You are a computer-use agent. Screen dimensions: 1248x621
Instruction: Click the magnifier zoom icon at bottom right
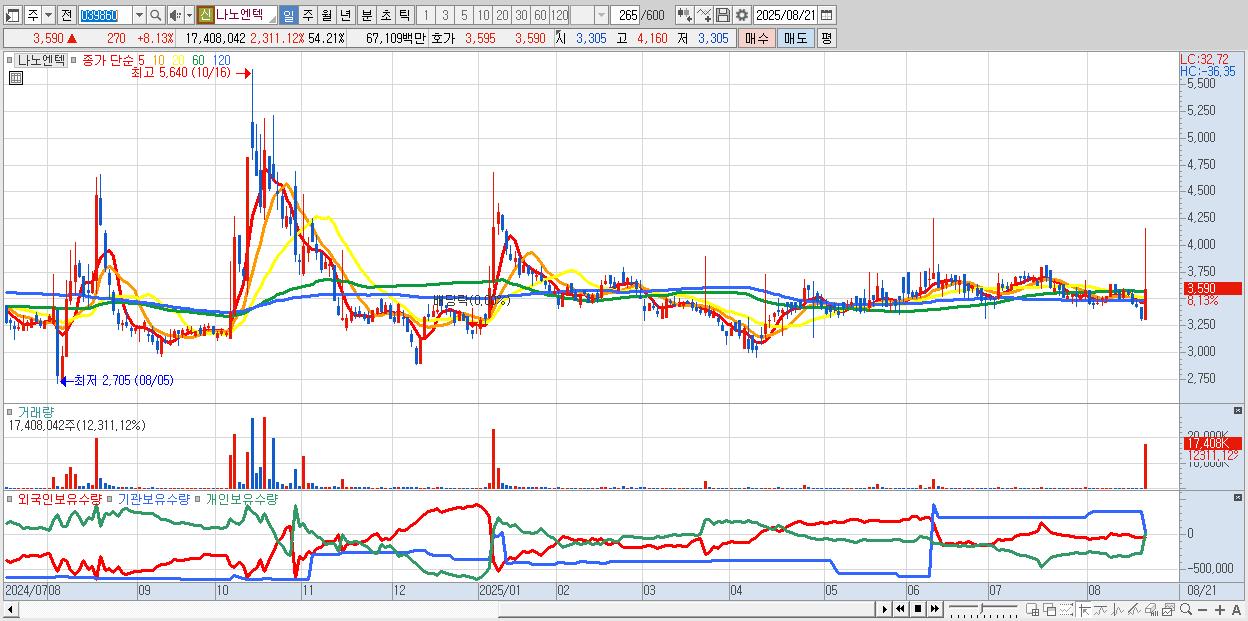pos(1186,609)
